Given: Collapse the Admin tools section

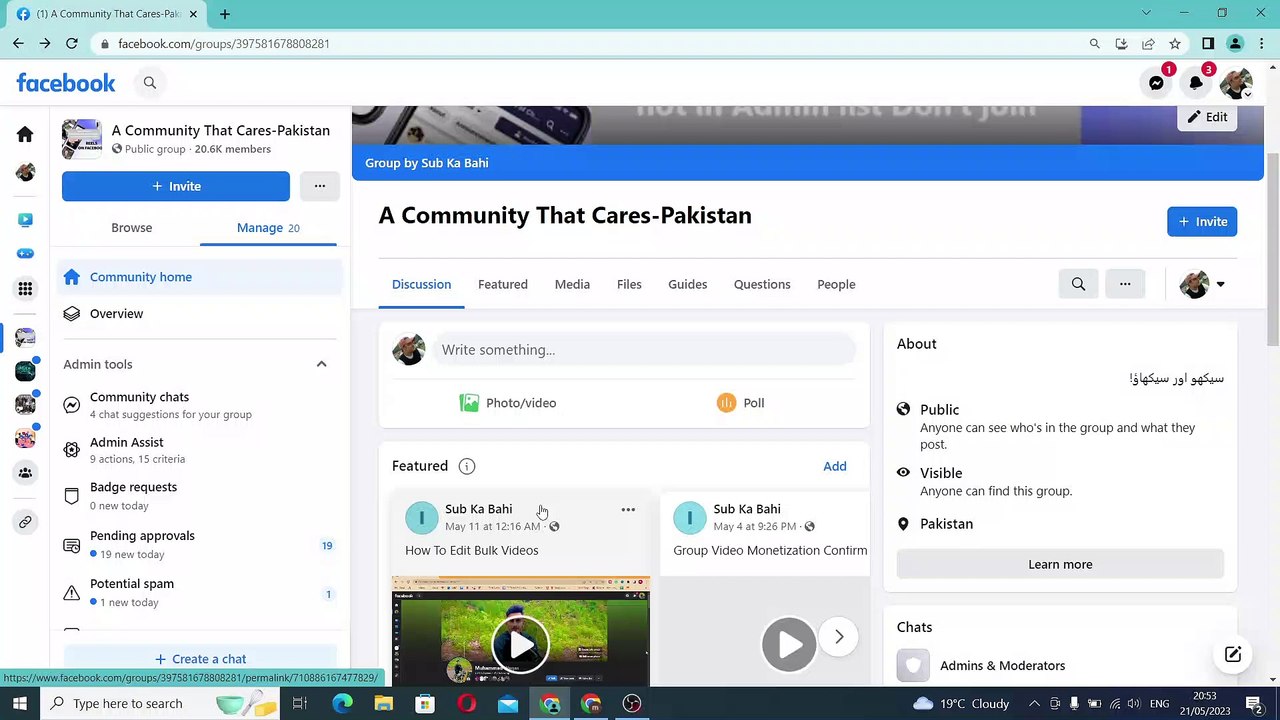Looking at the screenshot, I should pyautogui.click(x=321, y=364).
